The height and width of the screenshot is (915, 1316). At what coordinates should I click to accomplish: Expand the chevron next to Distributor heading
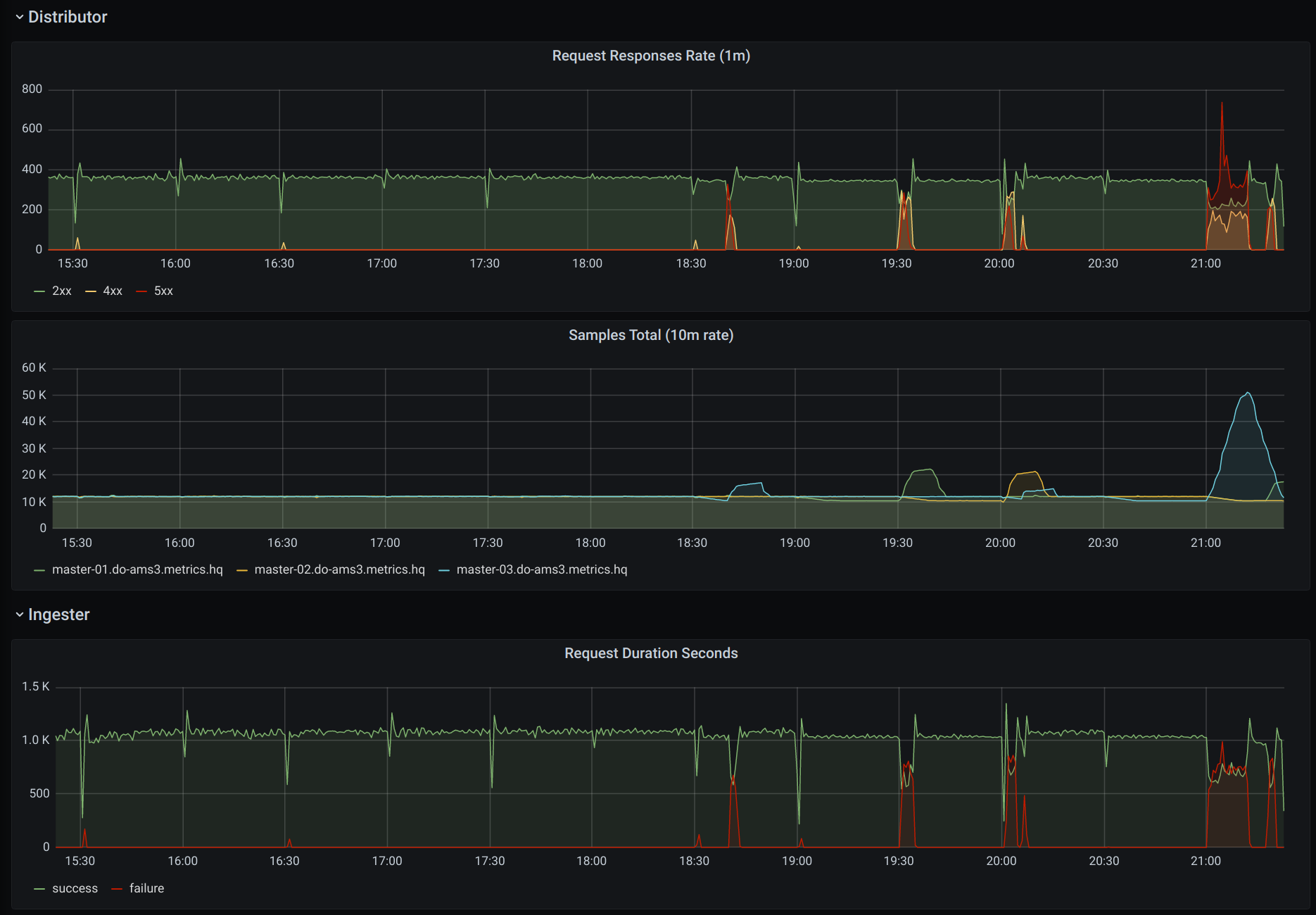click(19, 17)
